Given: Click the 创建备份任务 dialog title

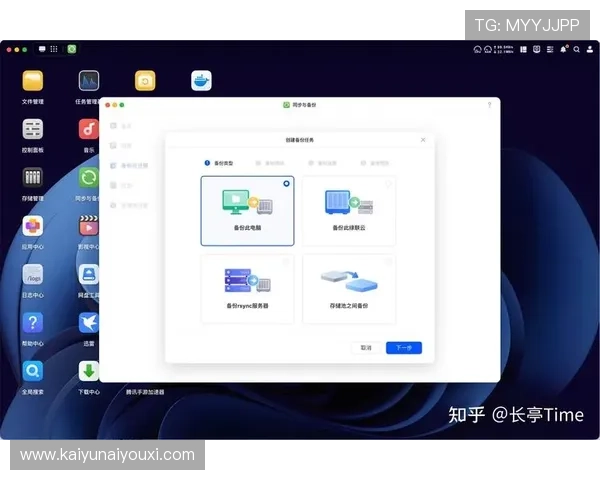Looking at the screenshot, I should [300, 140].
